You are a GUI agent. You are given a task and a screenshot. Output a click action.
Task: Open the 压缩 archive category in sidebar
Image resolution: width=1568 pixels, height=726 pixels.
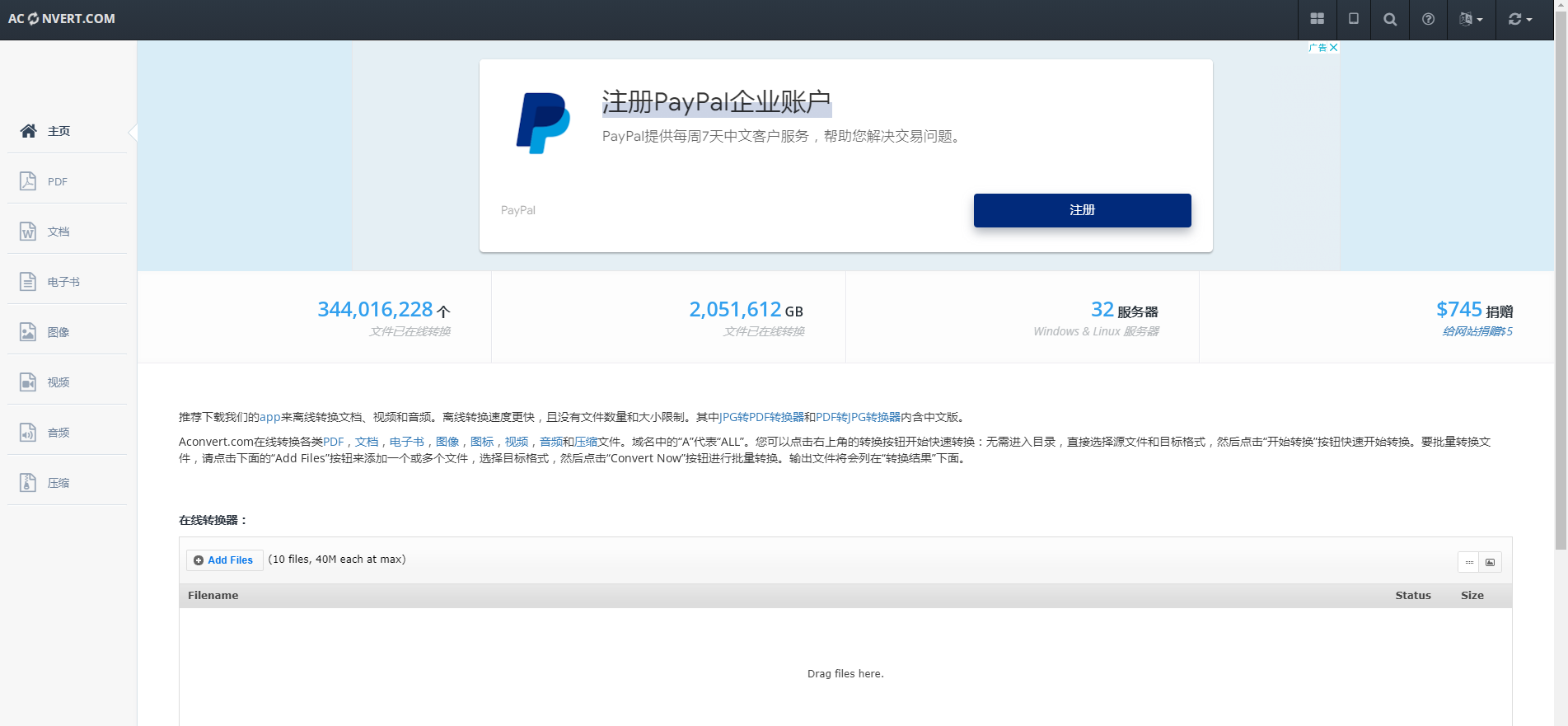click(68, 483)
